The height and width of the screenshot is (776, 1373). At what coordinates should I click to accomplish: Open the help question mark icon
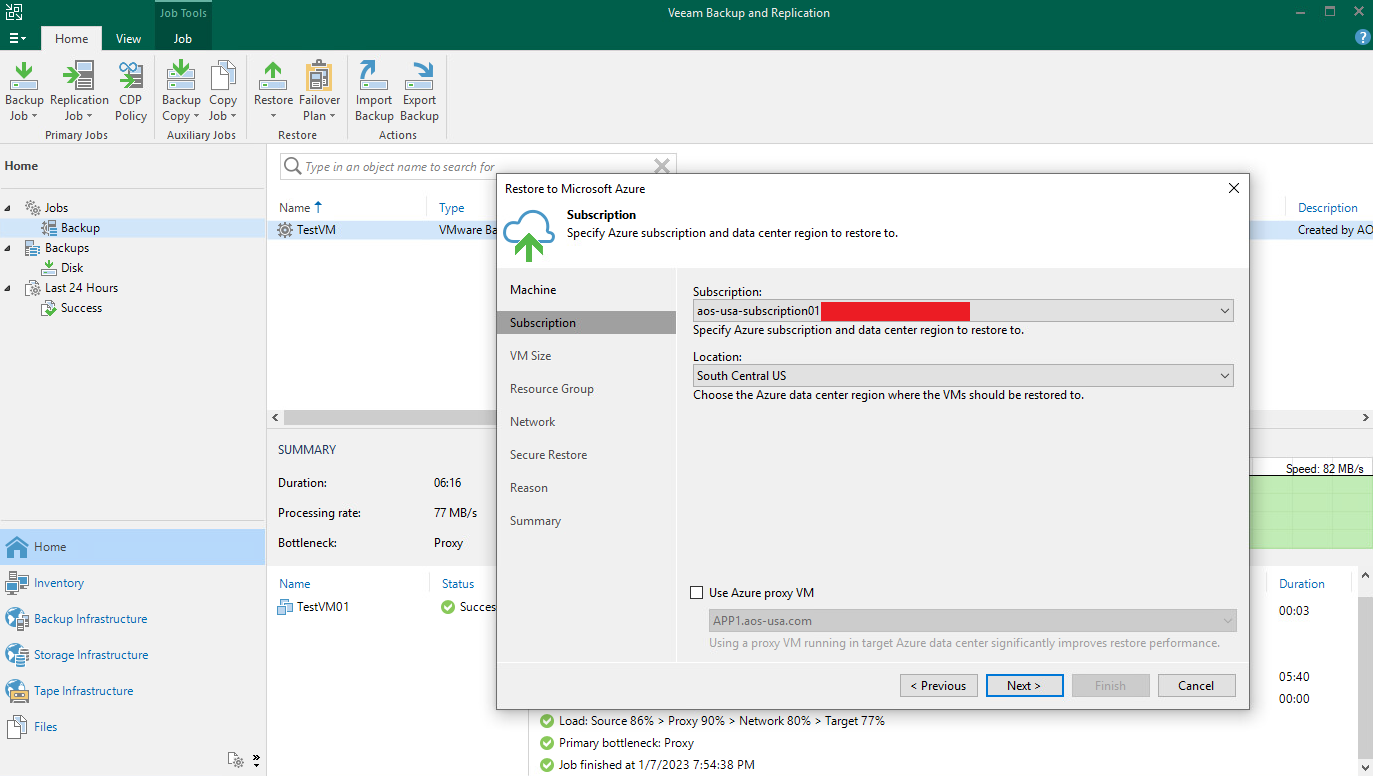coord(1362,37)
